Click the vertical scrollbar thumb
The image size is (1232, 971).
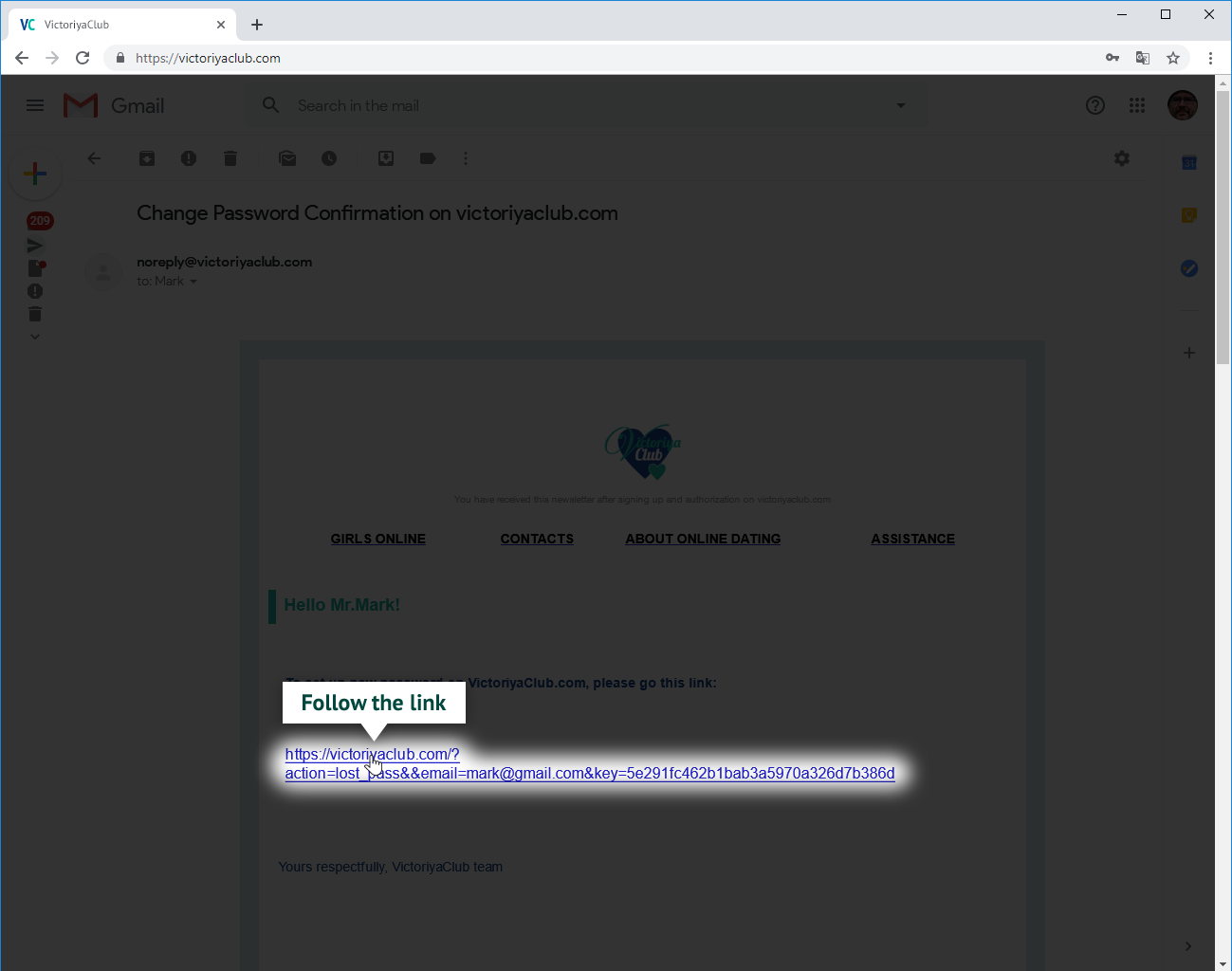click(1223, 228)
